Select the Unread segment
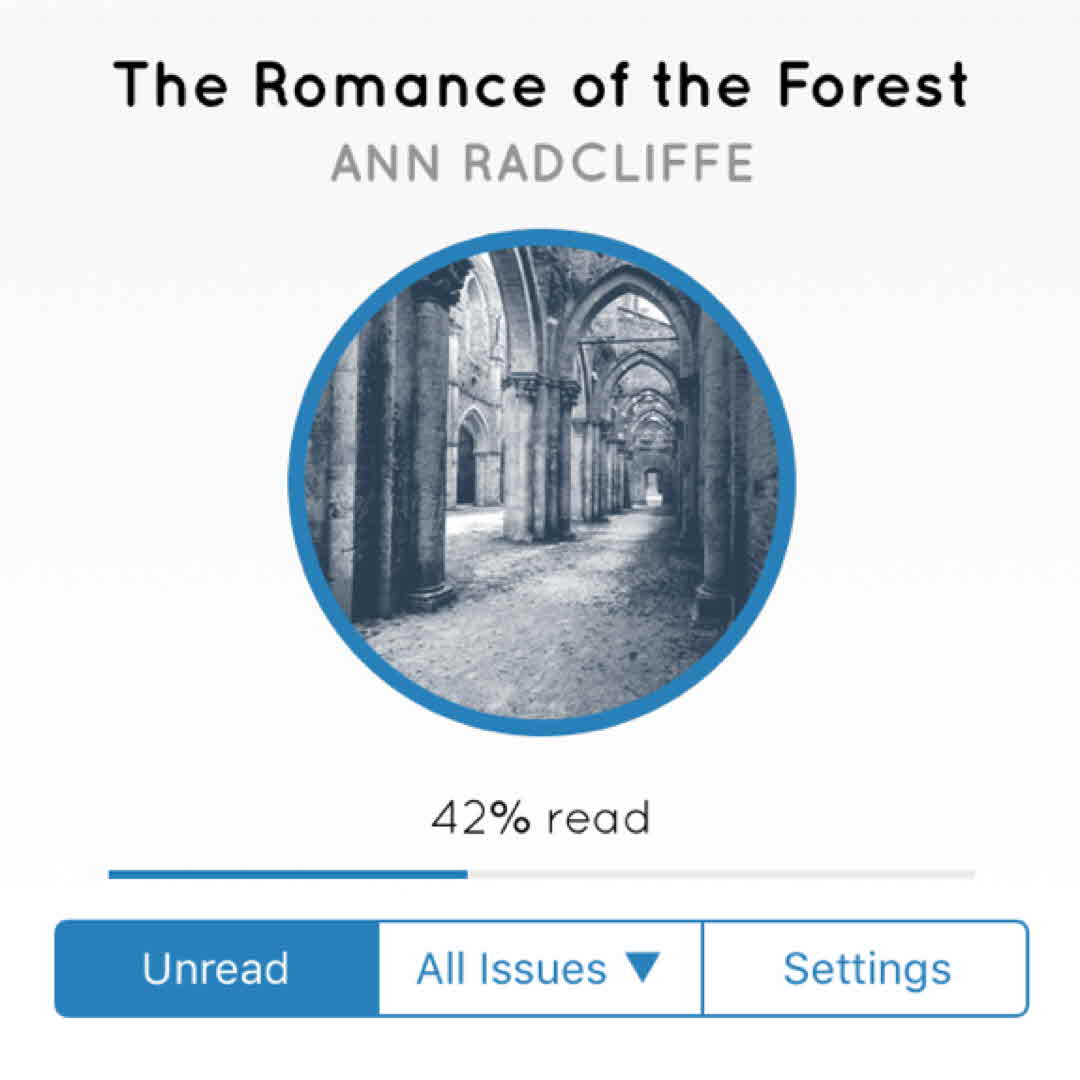This screenshot has width=1080, height=1080. 216,968
